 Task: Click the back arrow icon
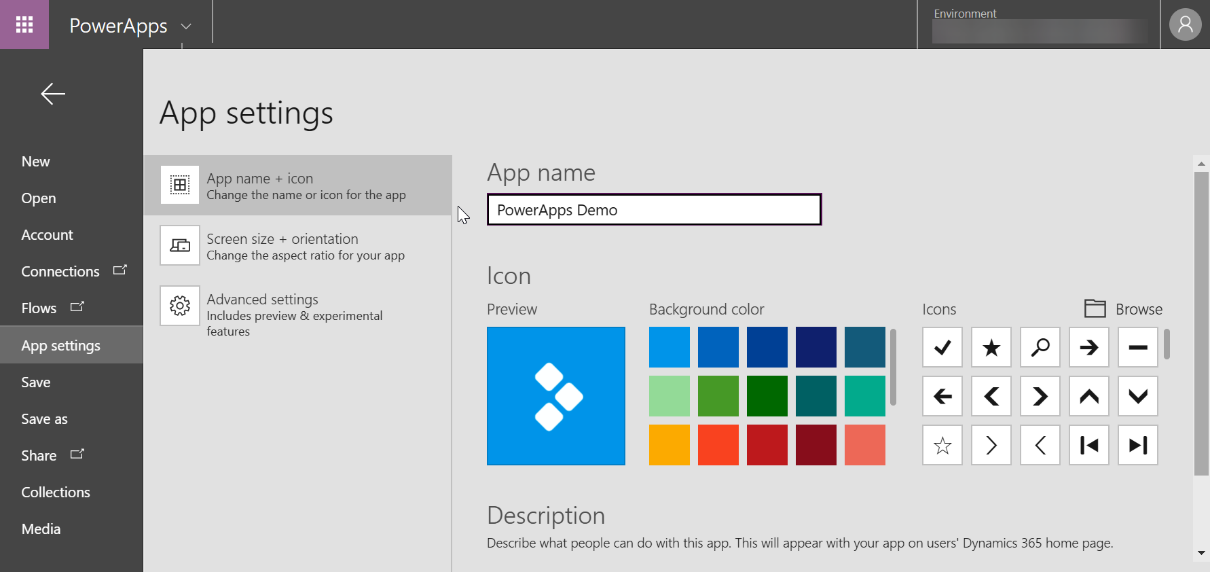(53, 94)
